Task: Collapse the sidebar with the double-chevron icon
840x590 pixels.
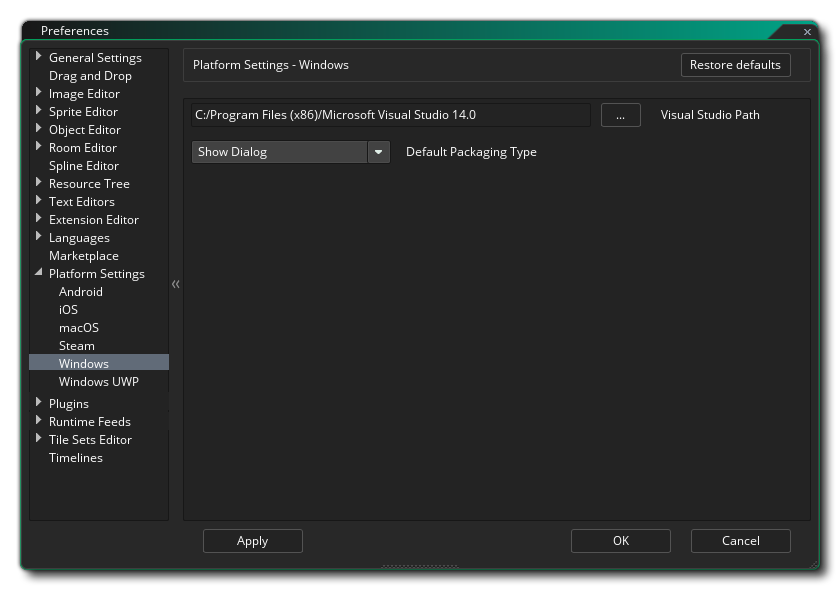Action: coord(176,285)
